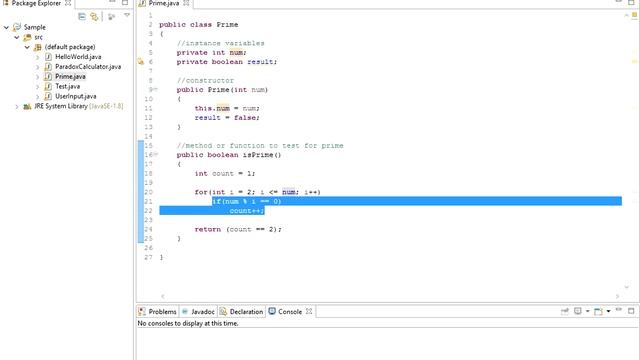
Task: Expand Test.java tree arrow
Action: (x=38, y=87)
